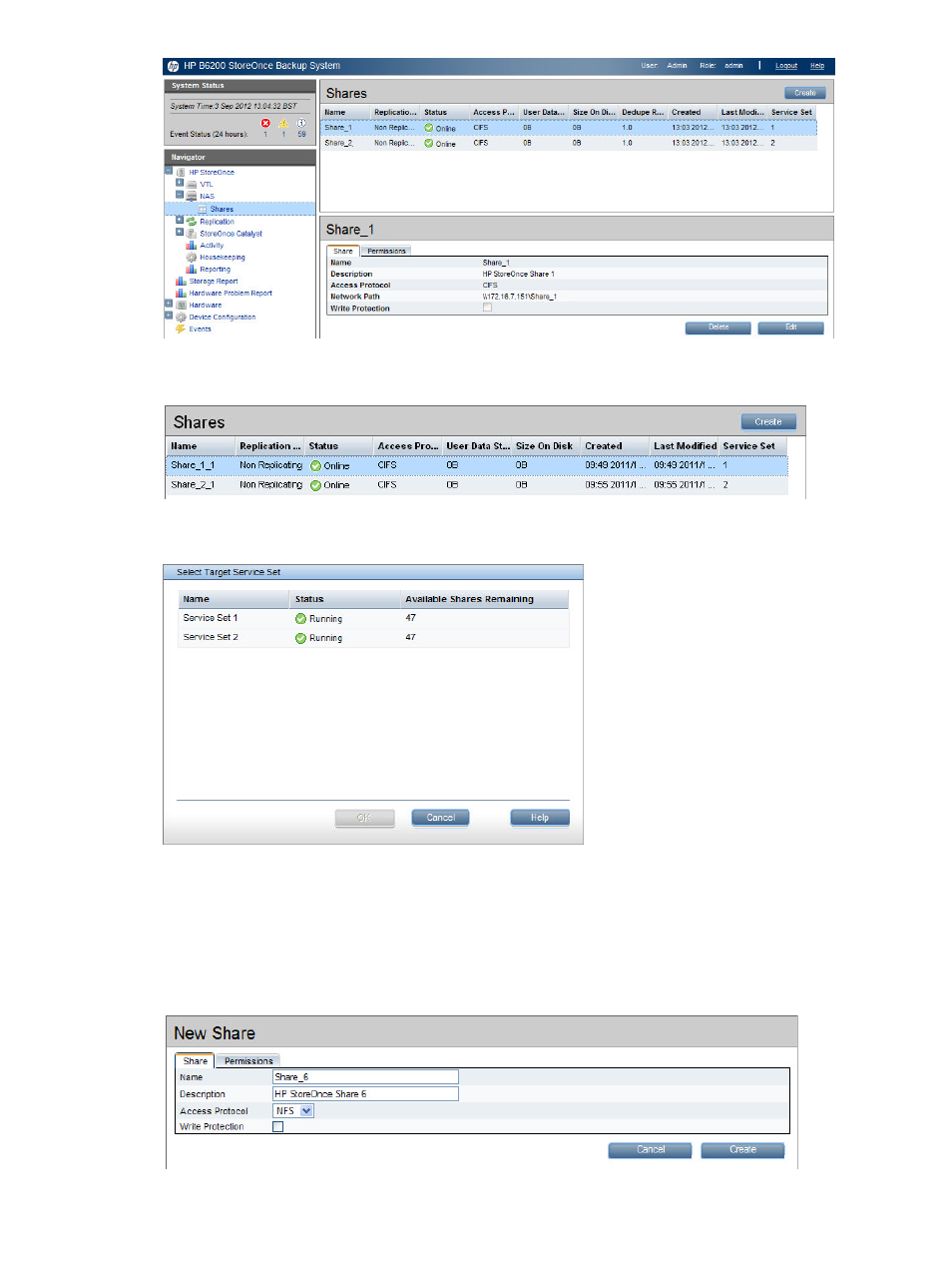Screen dimensions: 952x1268
Task: Select the Share_2 row in top table
Action: click(x=569, y=143)
